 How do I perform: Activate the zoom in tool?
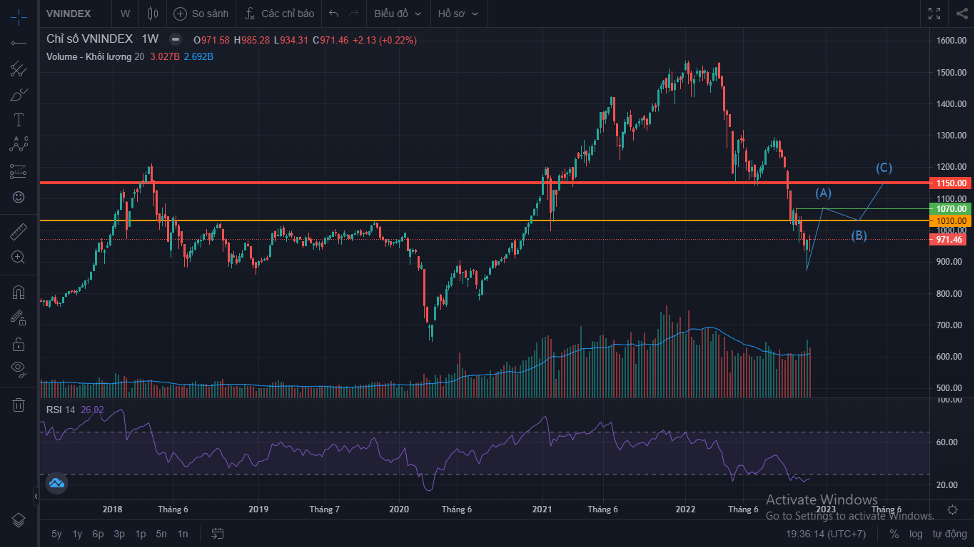(18, 257)
